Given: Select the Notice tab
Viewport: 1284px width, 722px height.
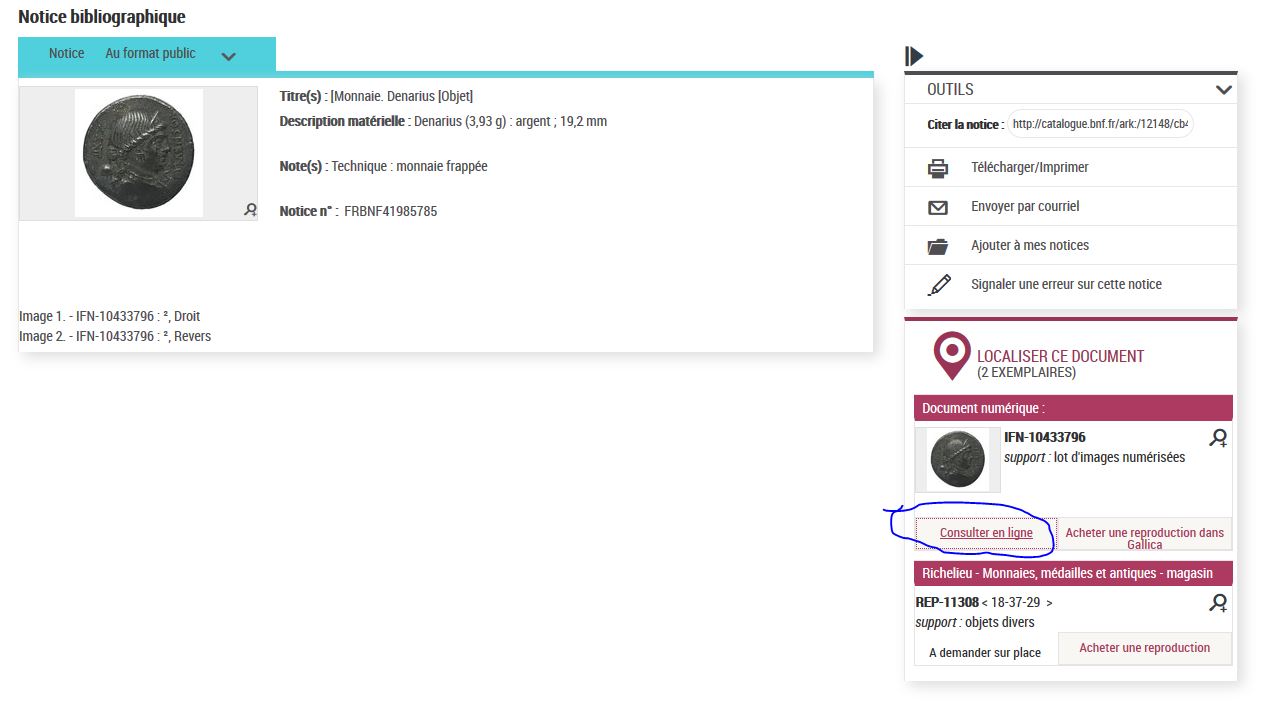Looking at the screenshot, I should coord(67,54).
